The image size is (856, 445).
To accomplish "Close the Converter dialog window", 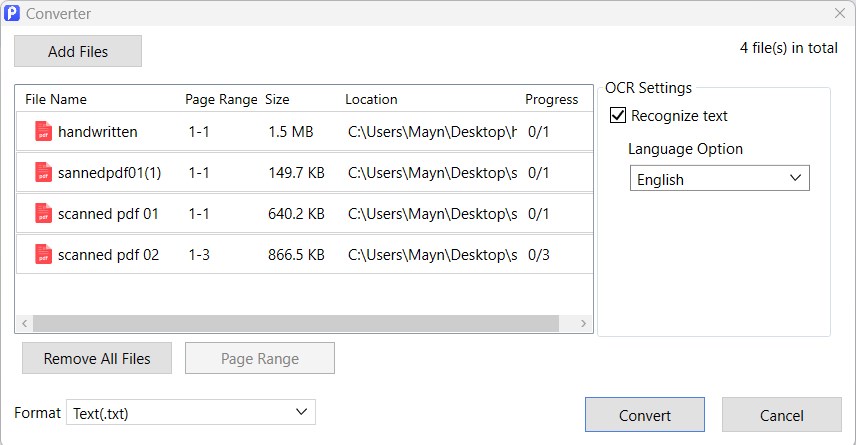I will (840, 13).
